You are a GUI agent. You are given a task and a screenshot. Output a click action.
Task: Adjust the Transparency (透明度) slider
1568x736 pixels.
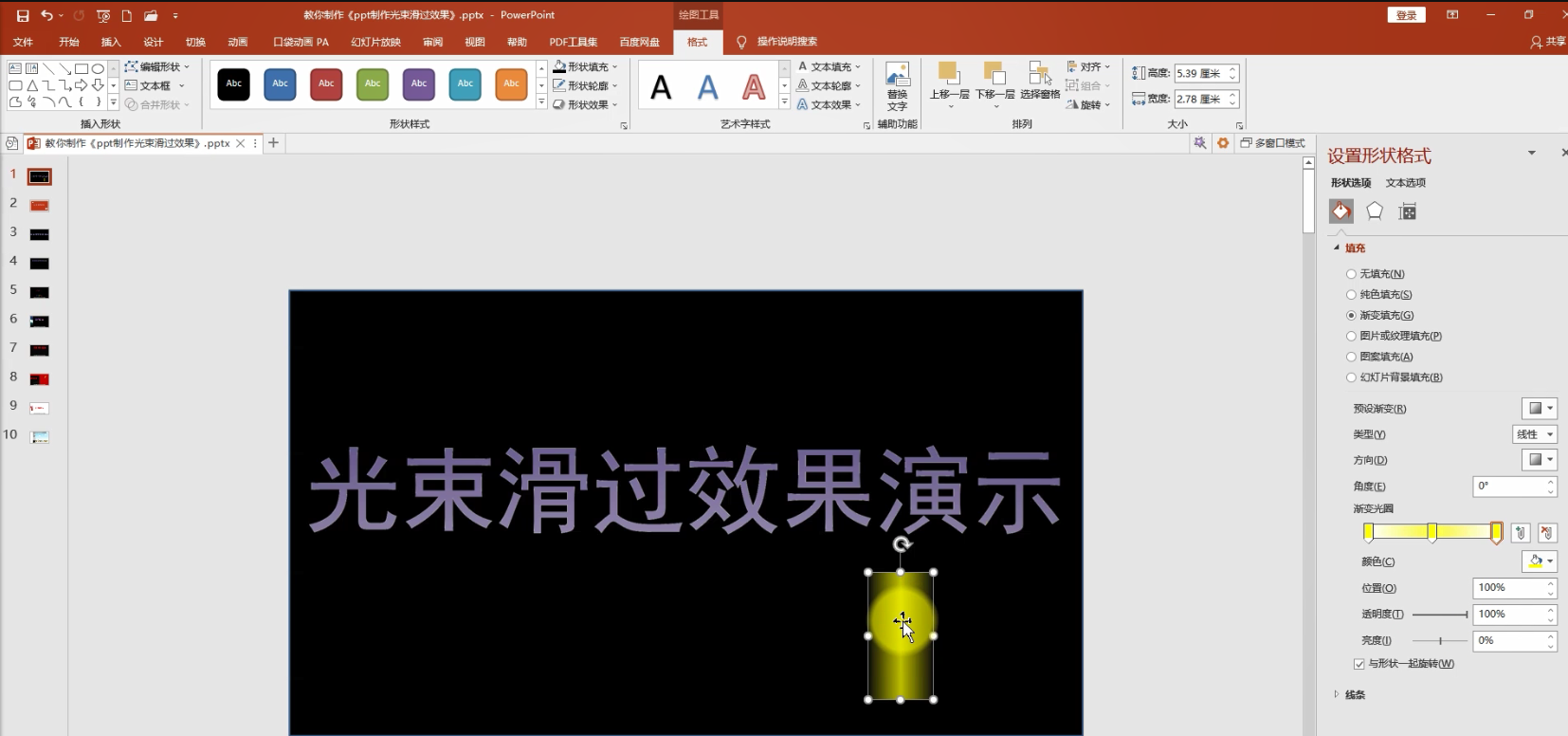pyautogui.click(x=1440, y=615)
